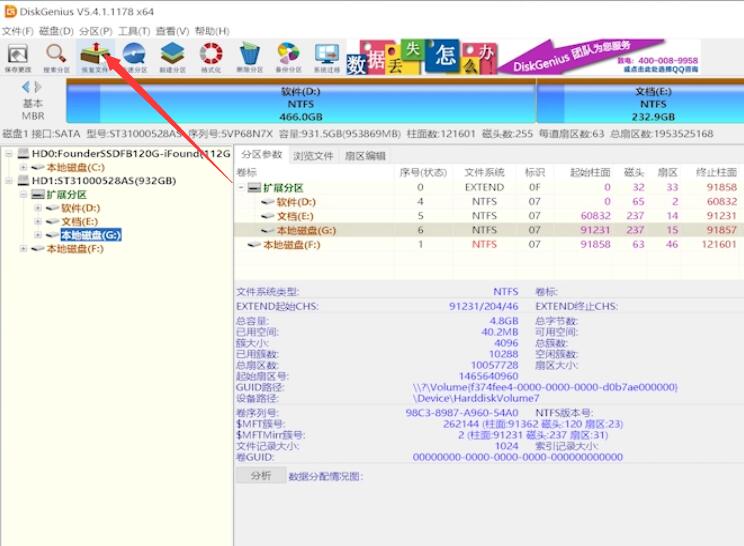
Task: Click the GUID path \\?\Volume value
Action: pos(545,387)
